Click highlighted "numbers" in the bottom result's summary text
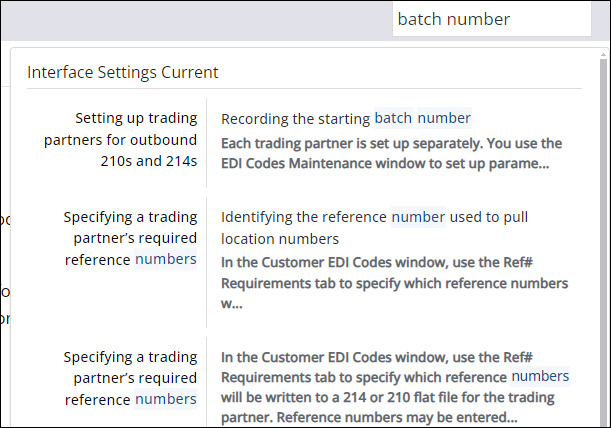The image size is (611, 428). (540, 377)
